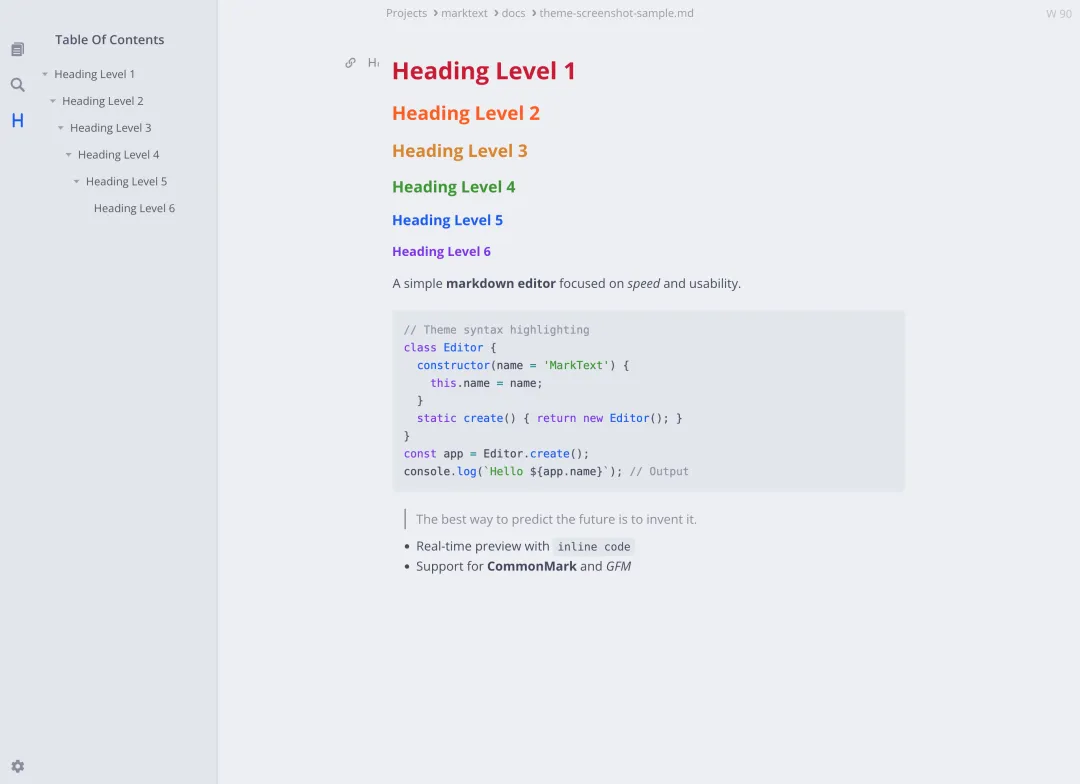The width and height of the screenshot is (1080, 784).
Task: Open the files sidebar panel icon
Action: (x=18, y=49)
